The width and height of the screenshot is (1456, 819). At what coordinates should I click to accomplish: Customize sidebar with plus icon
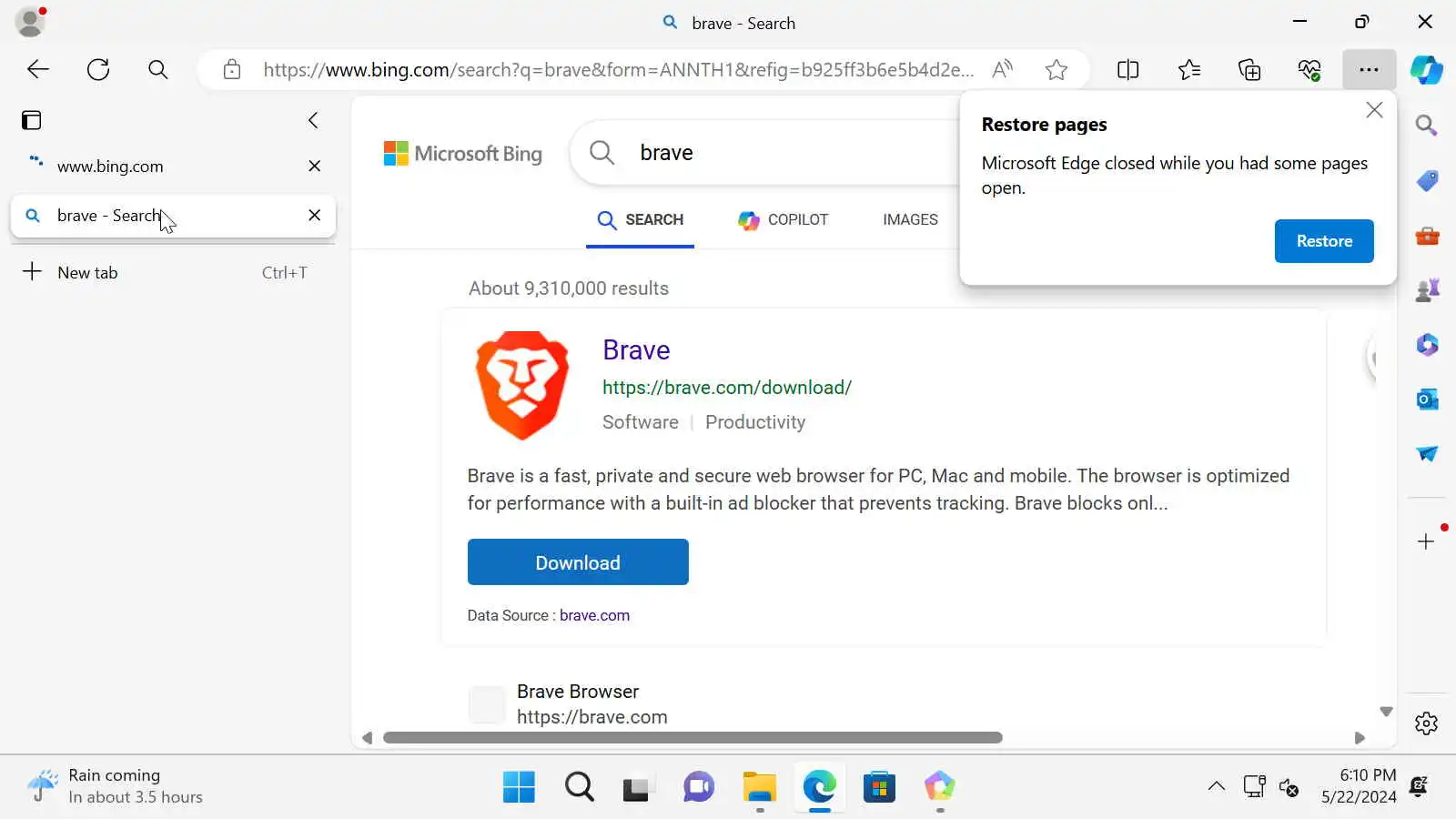[x=1426, y=541]
